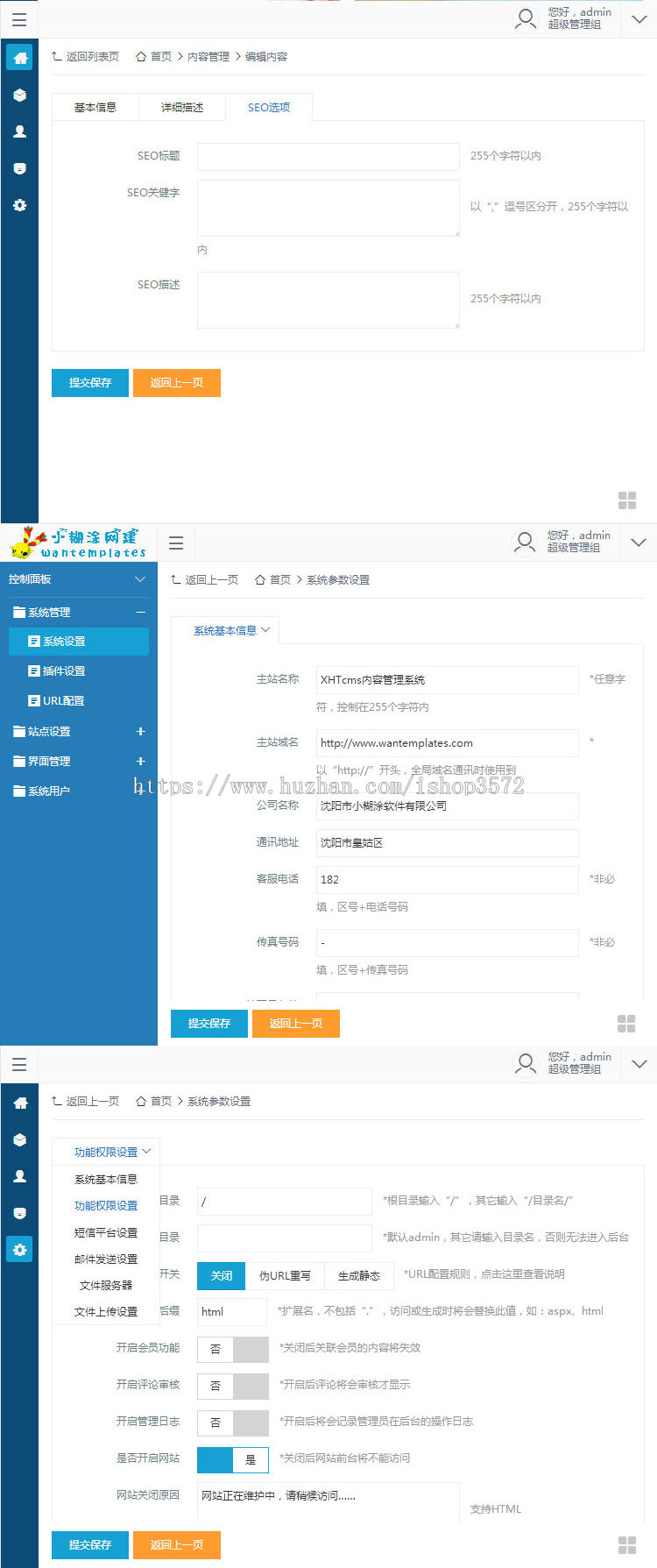Choose 短信平台设置 from the dropdown menu

coord(106,1232)
